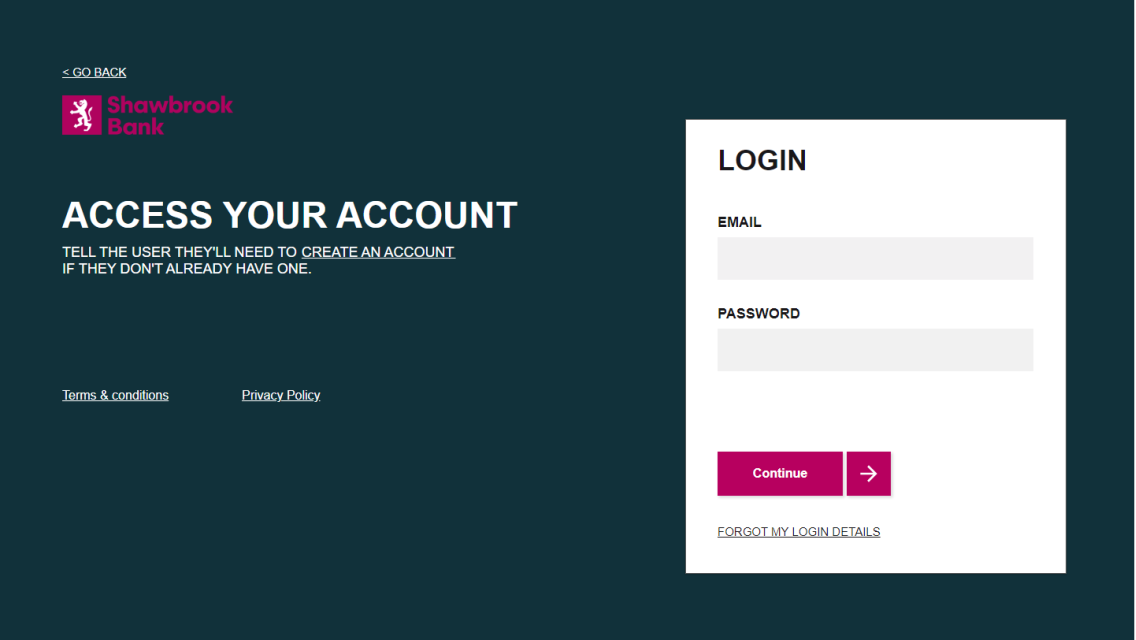The width and height of the screenshot is (1136, 640).
Task: Focus the Password input field
Action: click(x=875, y=350)
